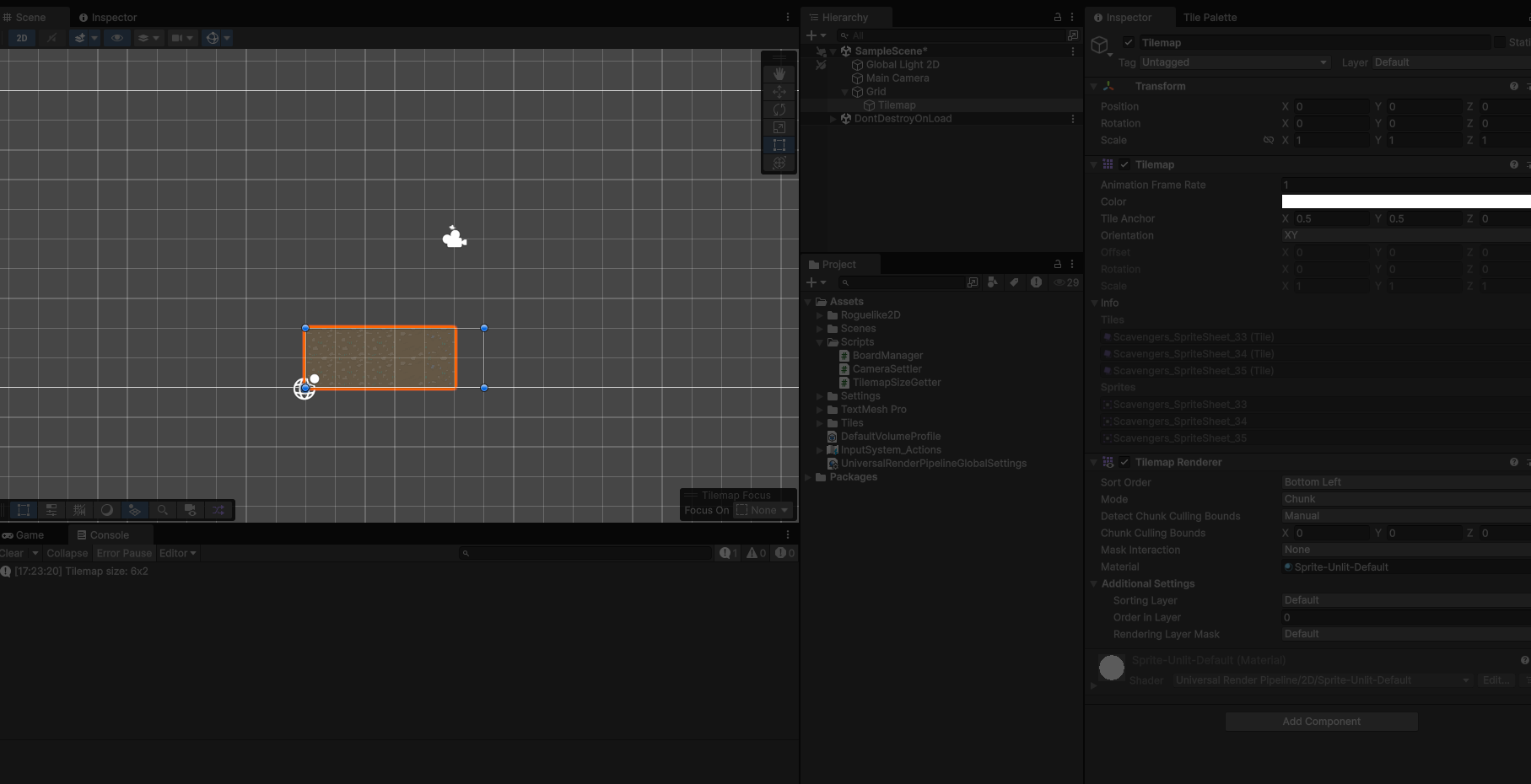Switch to the Tile Palette tab
The image size is (1531, 784).
[x=1210, y=17]
